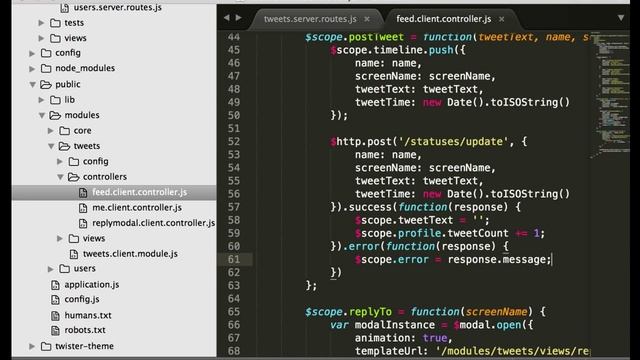Click line number 65 in gutter
Viewport: 640px width, 360px height.
[x=234, y=312]
